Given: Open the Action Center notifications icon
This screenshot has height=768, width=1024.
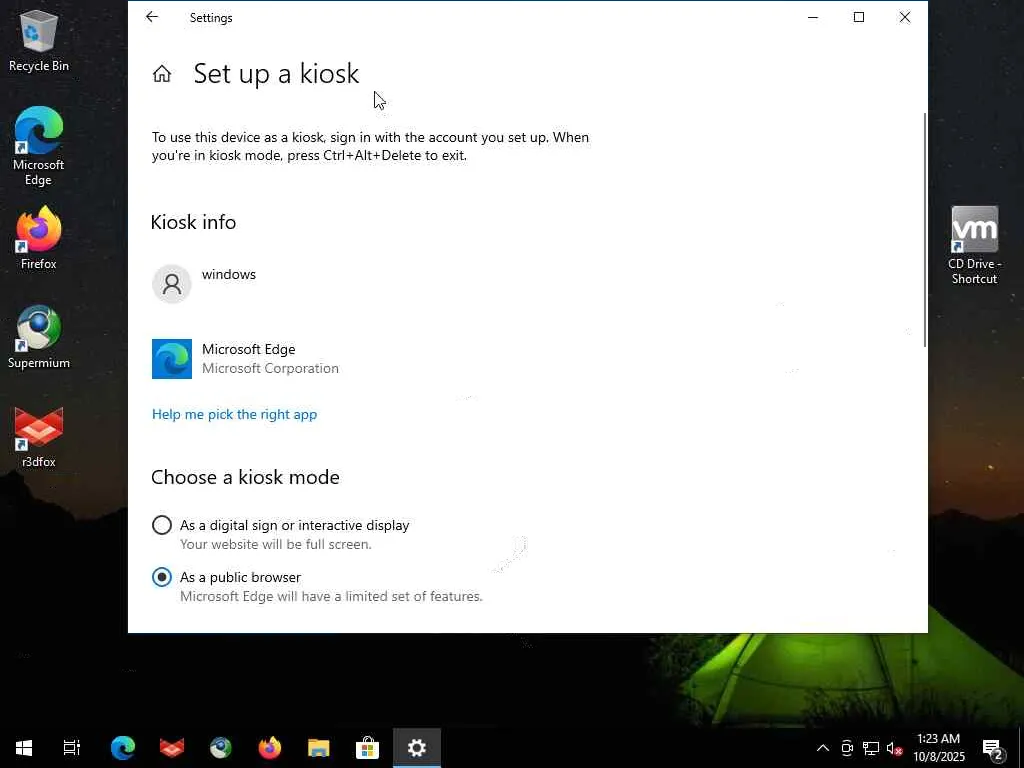Looking at the screenshot, I should pyautogui.click(x=993, y=748).
